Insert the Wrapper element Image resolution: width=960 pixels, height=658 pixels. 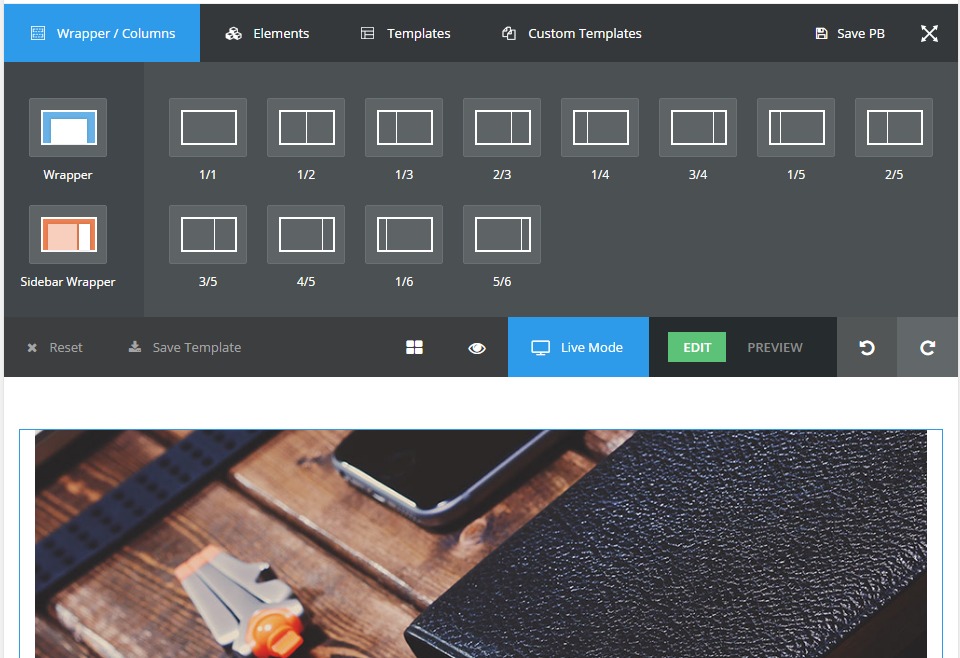coord(68,128)
